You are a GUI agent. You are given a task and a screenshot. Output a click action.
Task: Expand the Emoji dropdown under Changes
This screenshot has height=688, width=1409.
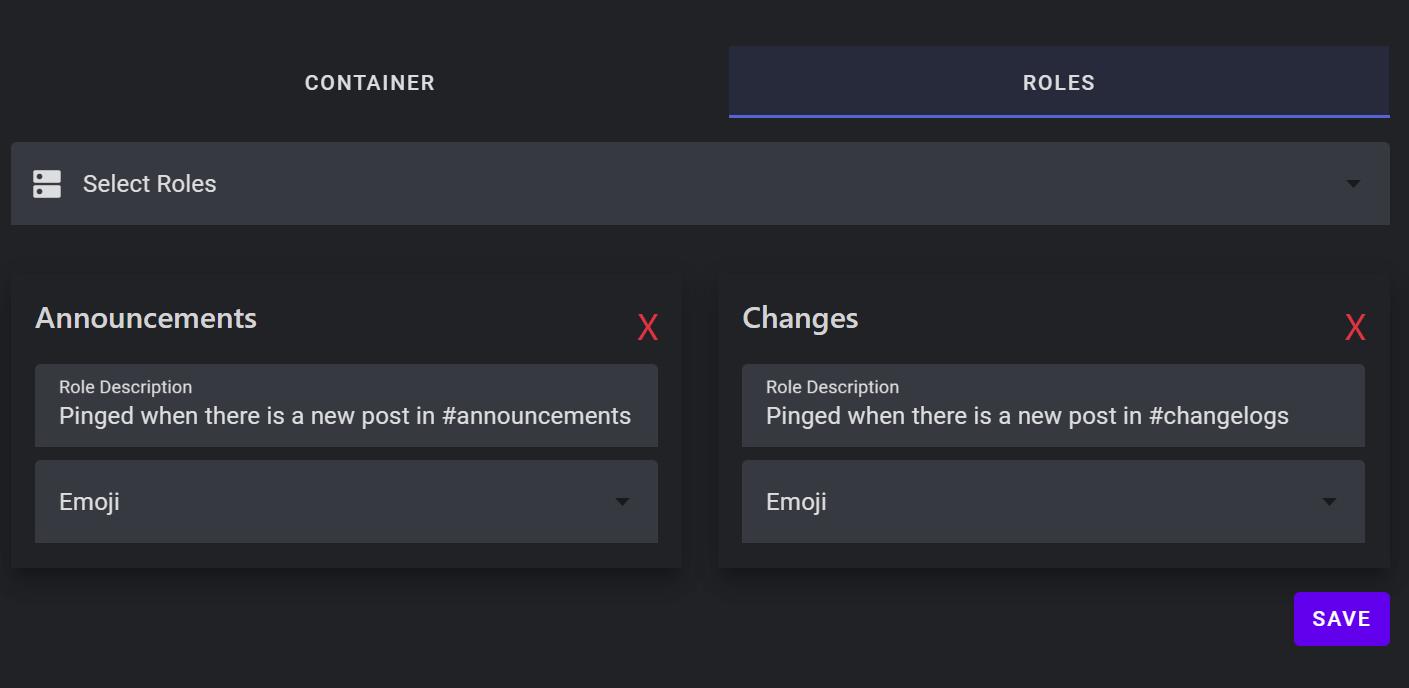[1053, 501]
